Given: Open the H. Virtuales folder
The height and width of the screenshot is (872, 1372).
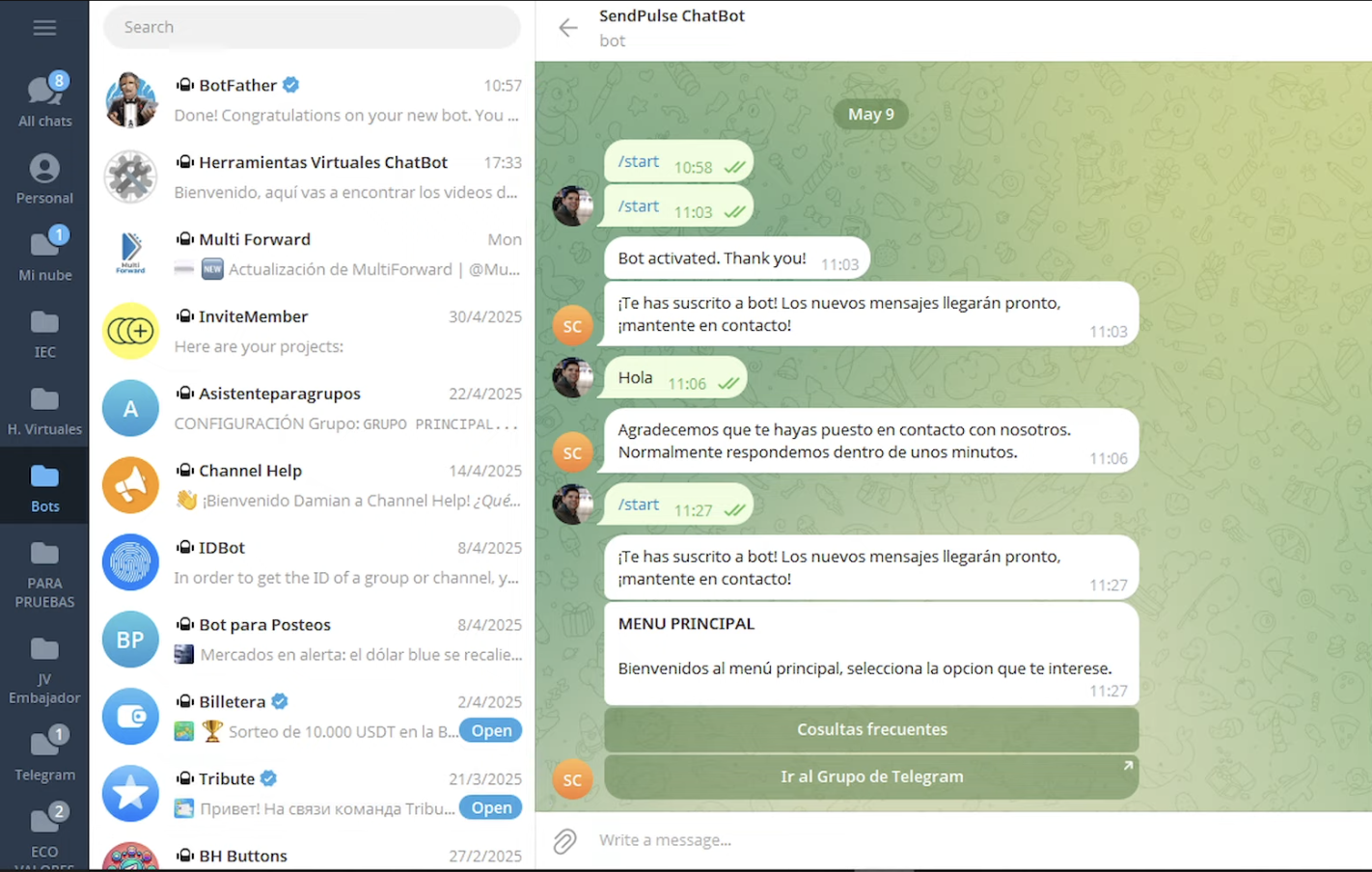Looking at the screenshot, I should [x=44, y=409].
